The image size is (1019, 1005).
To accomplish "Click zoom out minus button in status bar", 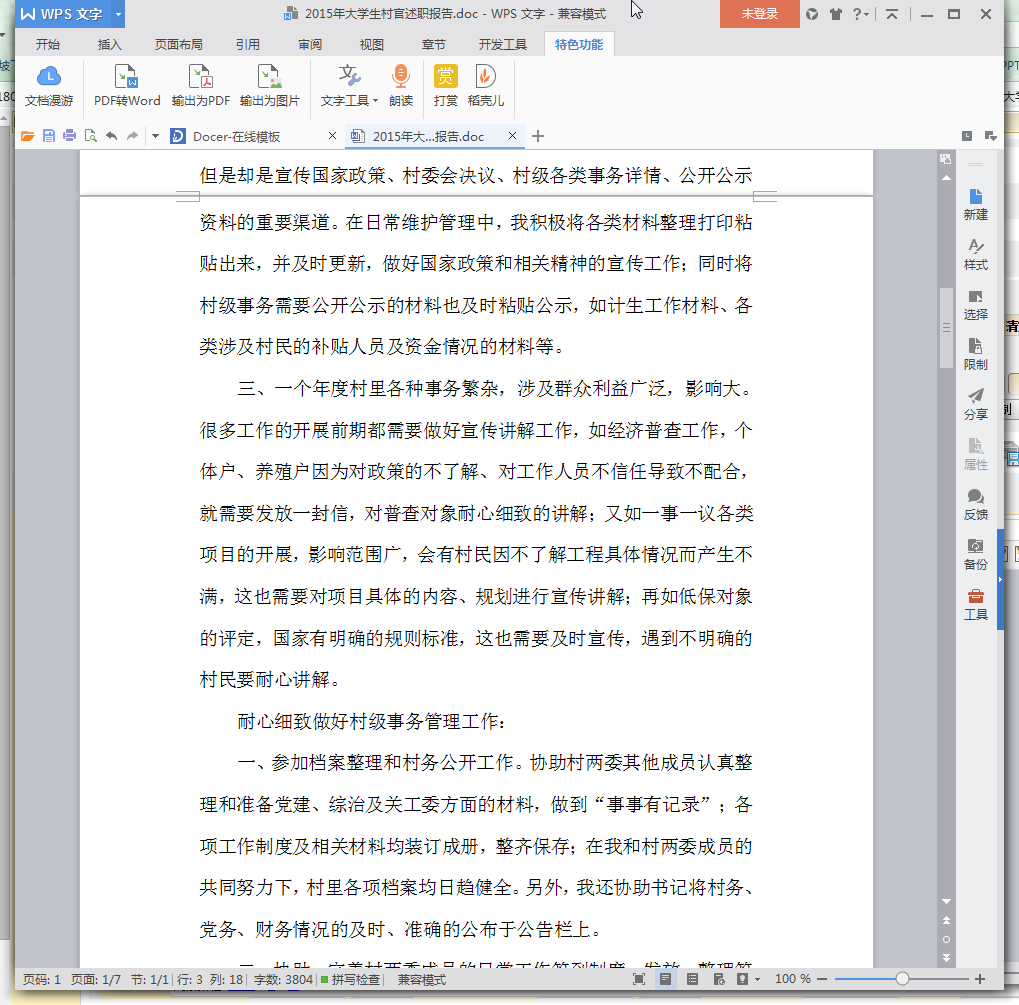I will (x=822, y=979).
